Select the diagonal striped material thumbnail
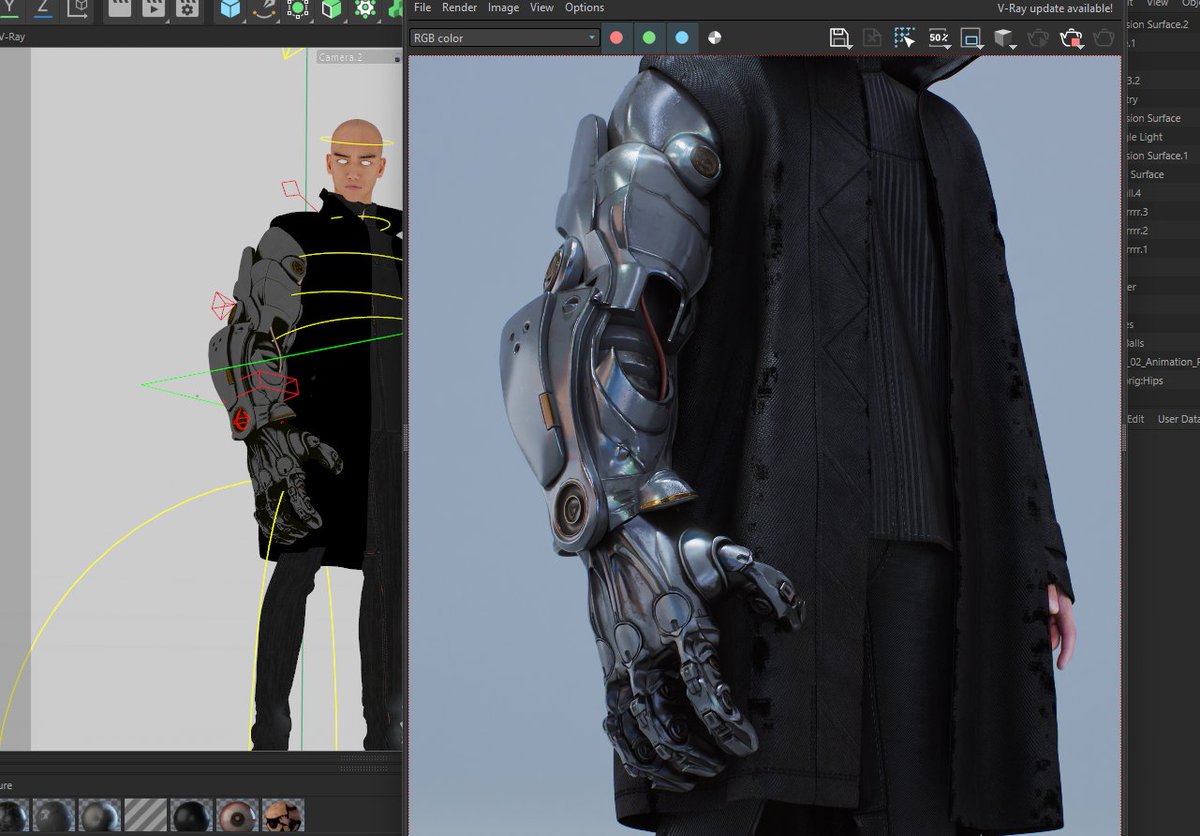The height and width of the screenshot is (836, 1200). pyautogui.click(x=144, y=816)
